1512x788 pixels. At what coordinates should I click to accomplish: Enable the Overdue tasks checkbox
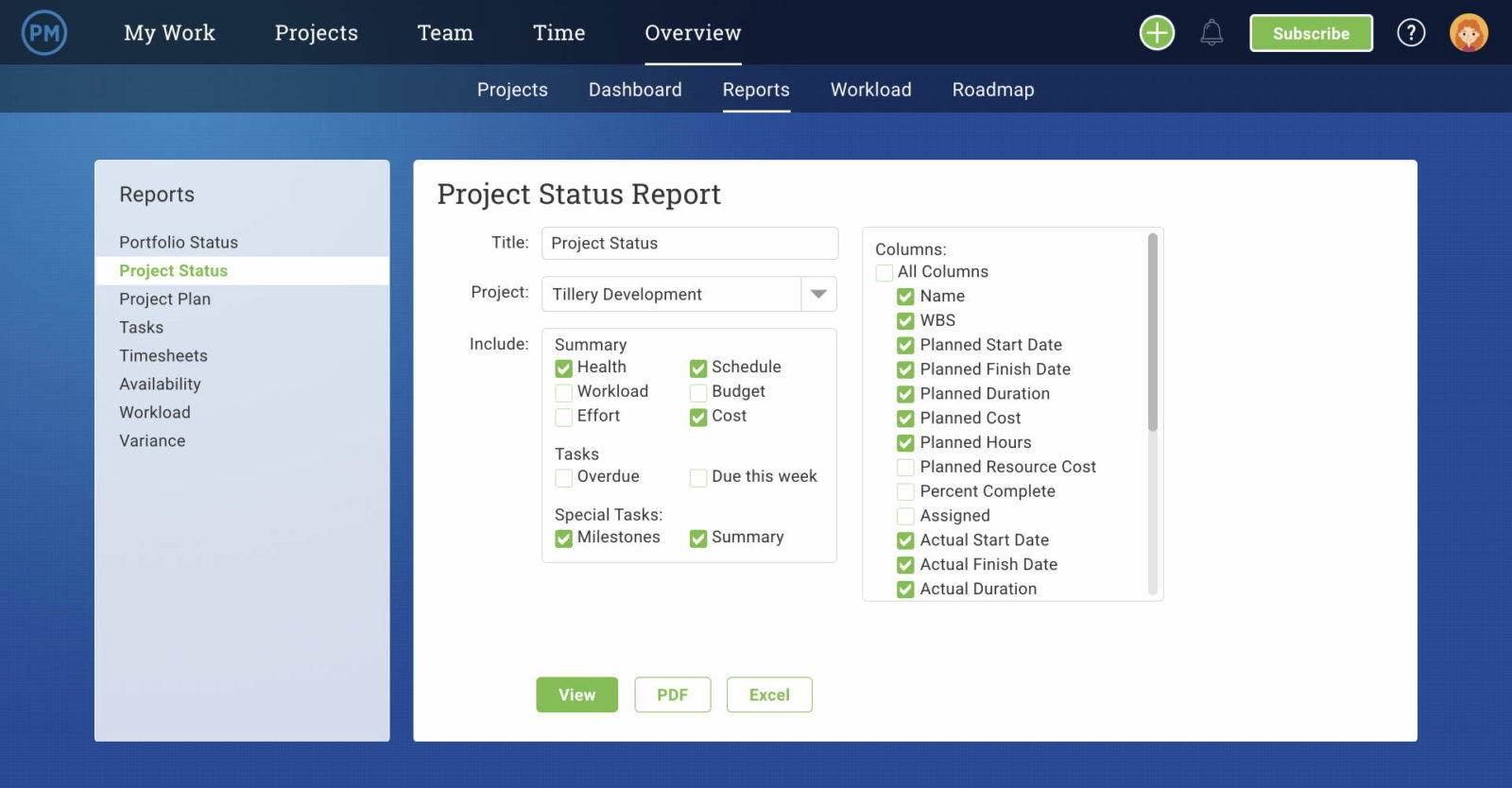564,477
